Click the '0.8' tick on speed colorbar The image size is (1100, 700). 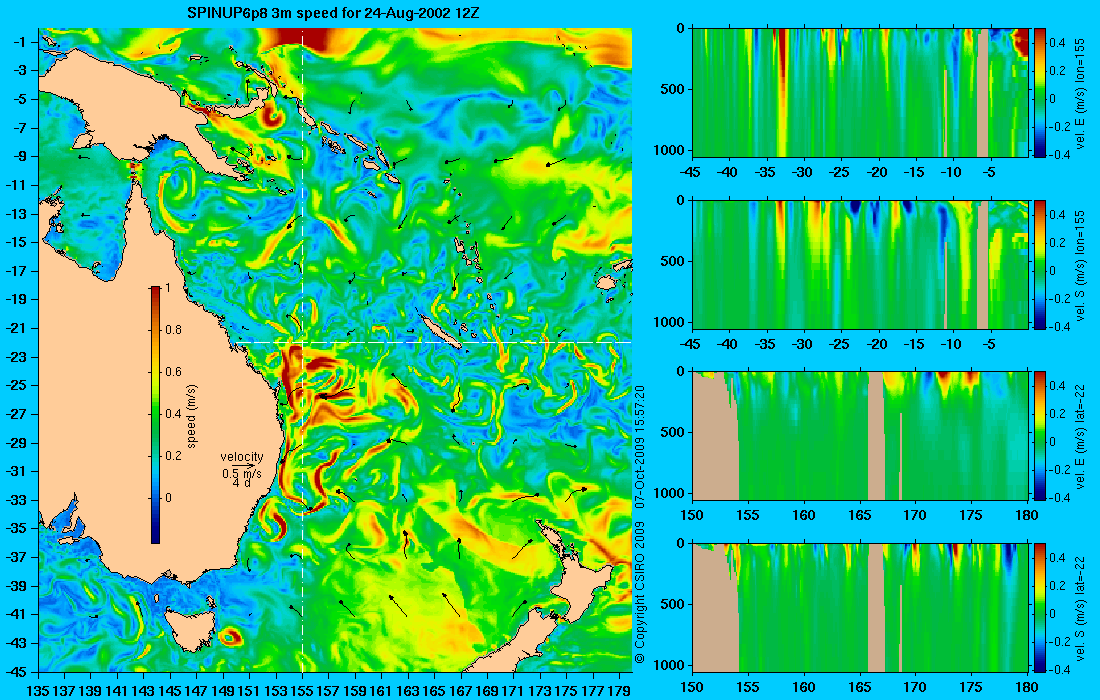click(x=173, y=330)
